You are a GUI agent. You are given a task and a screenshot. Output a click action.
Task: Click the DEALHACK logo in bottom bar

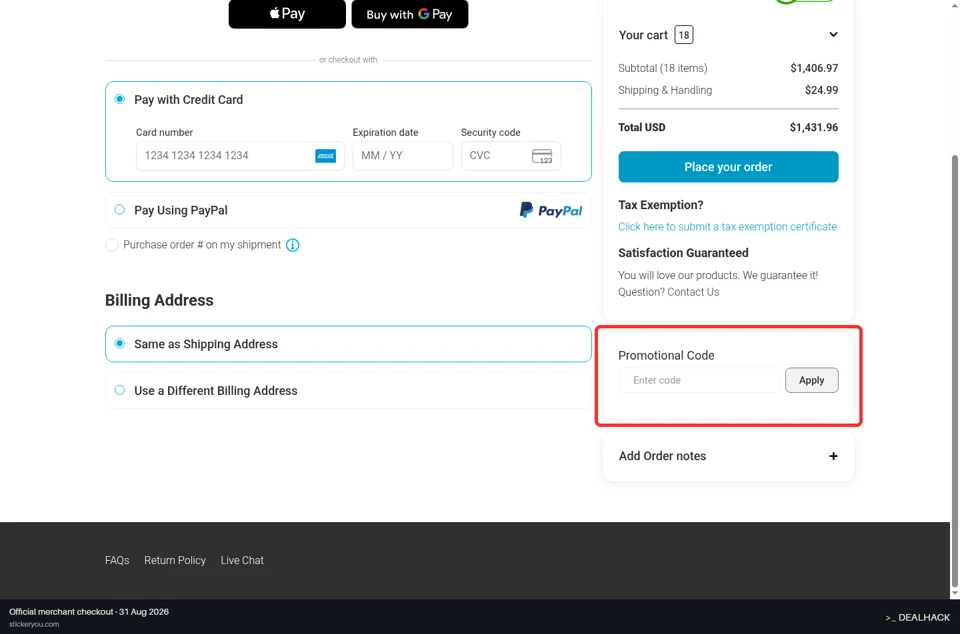point(918,617)
